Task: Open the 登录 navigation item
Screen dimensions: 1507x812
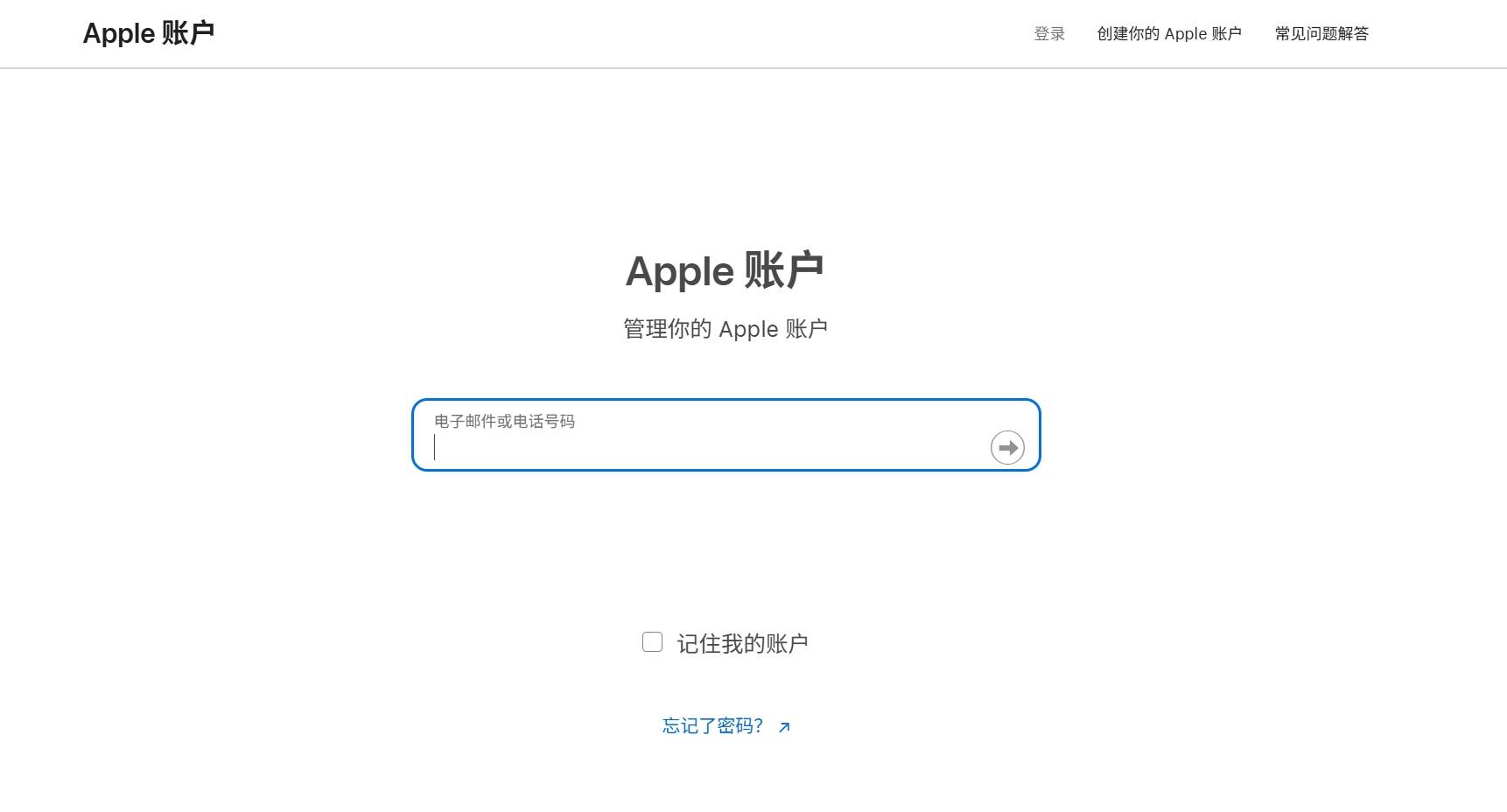Action: coord(1049,34)
